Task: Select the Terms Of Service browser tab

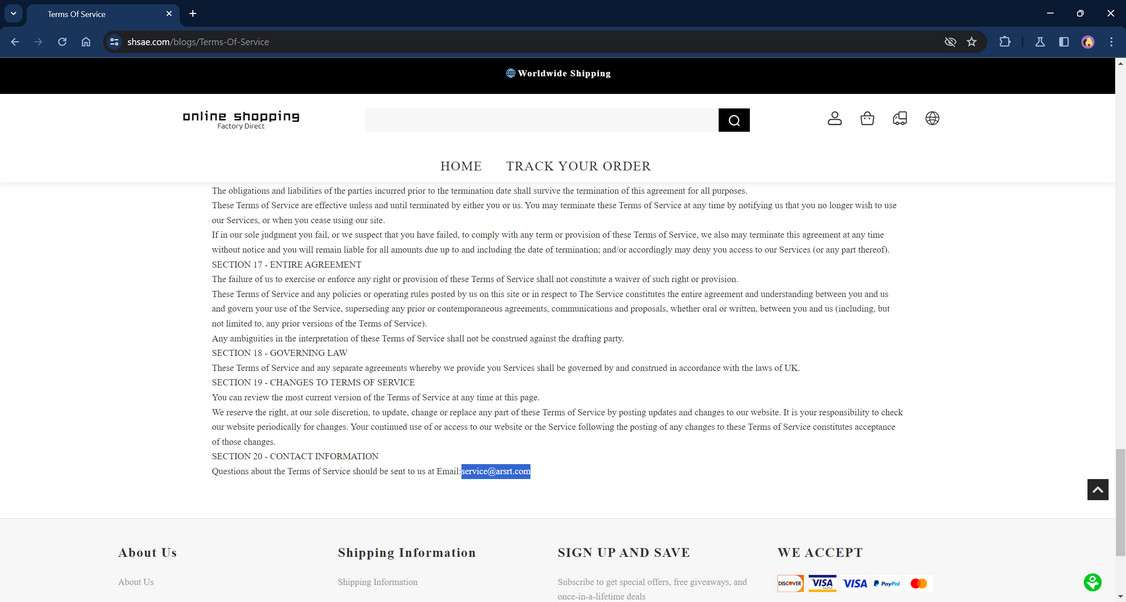Action: coord(101,14)
